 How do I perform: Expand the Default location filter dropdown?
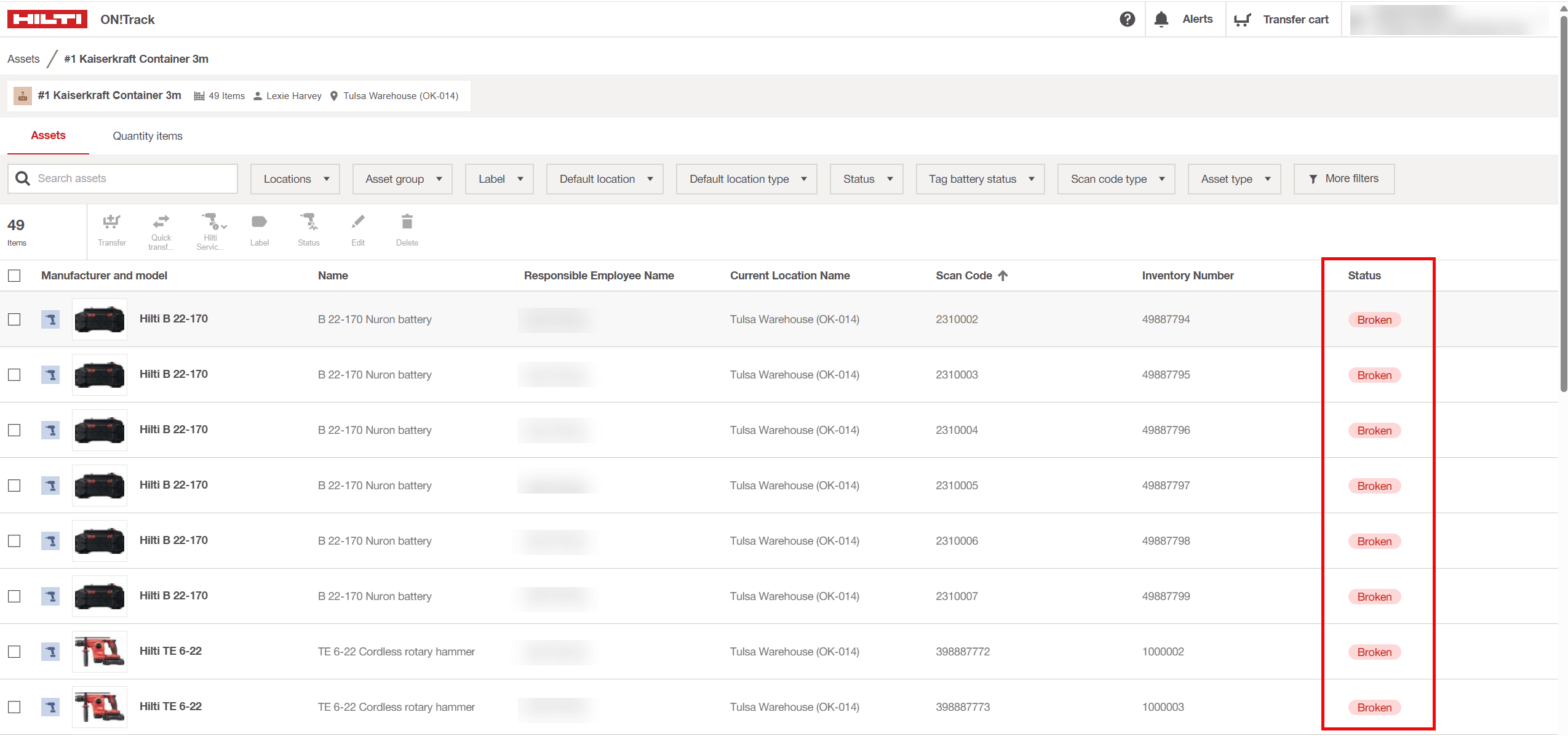pos(605,179)
